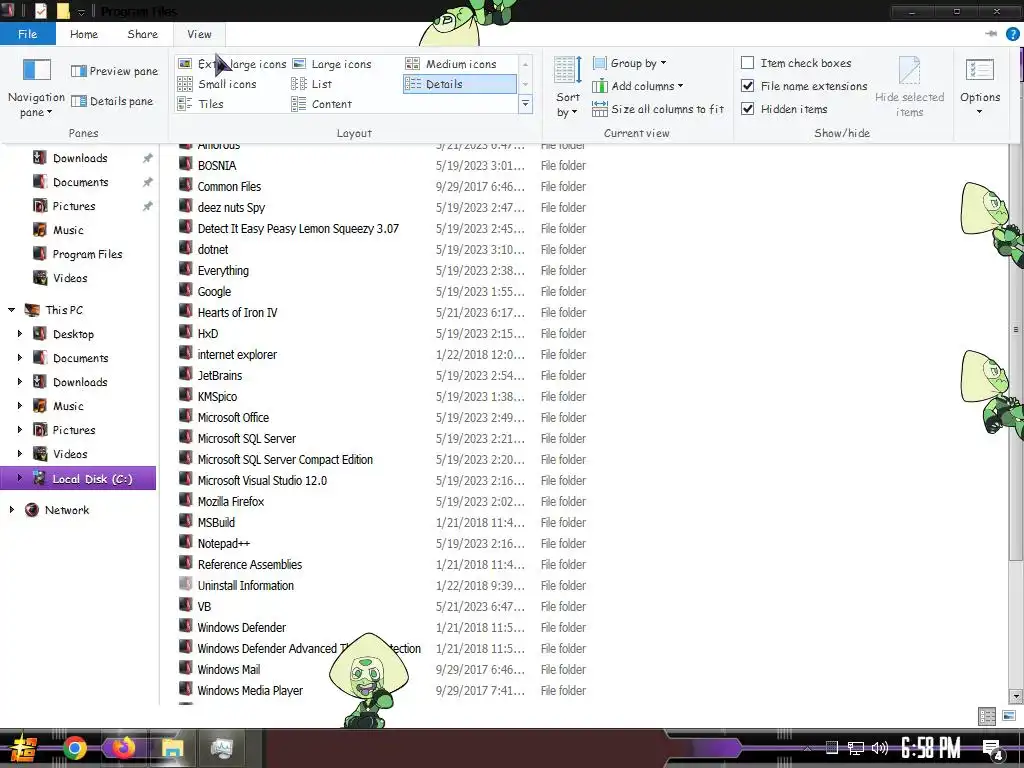This screenshot has height=768, width=1024.
Task: Click the taskbar icon right of File Explorer
Action: tap(222, 748)
